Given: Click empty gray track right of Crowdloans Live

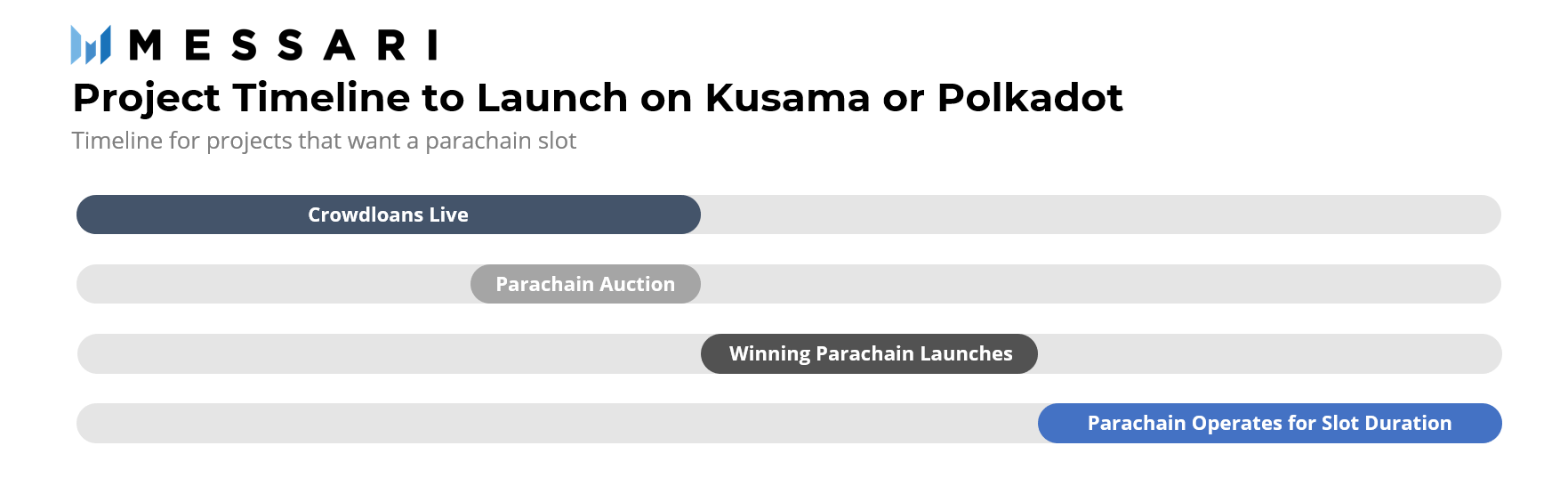Looking at the screenshot, I should tap(1101, 215).
